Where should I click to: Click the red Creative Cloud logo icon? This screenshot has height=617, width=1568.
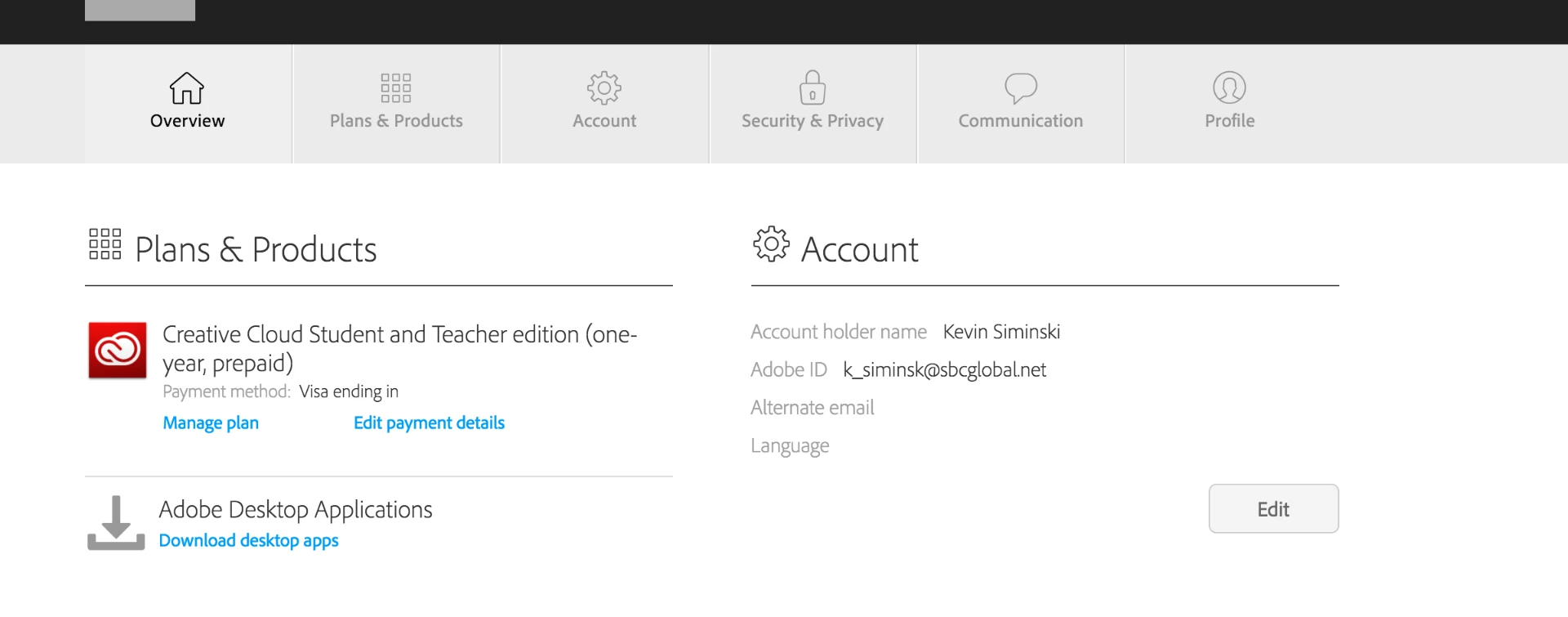(x=118, y=351)
